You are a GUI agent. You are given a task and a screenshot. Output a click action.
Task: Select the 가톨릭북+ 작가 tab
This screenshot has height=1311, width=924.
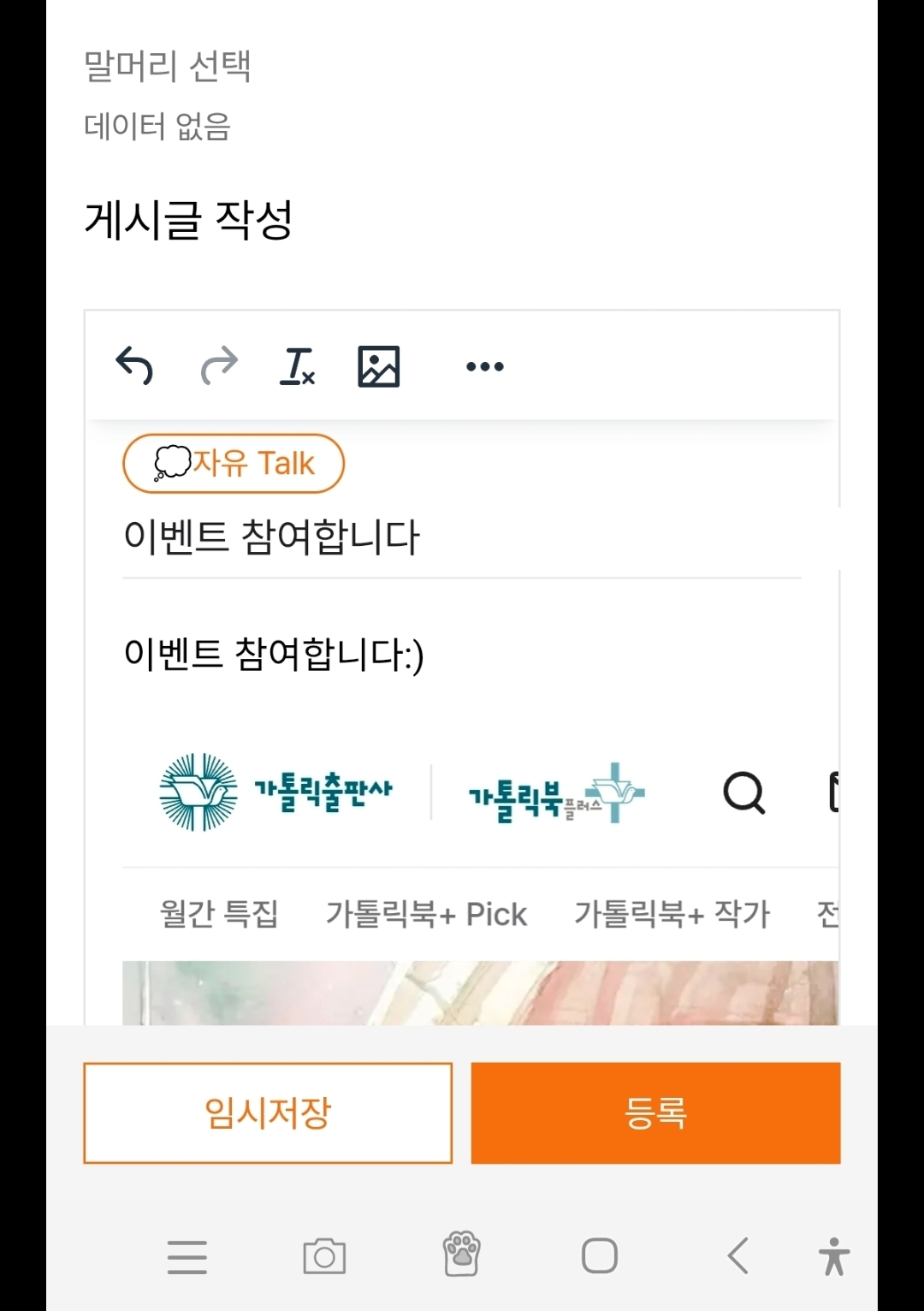(672, 914)
